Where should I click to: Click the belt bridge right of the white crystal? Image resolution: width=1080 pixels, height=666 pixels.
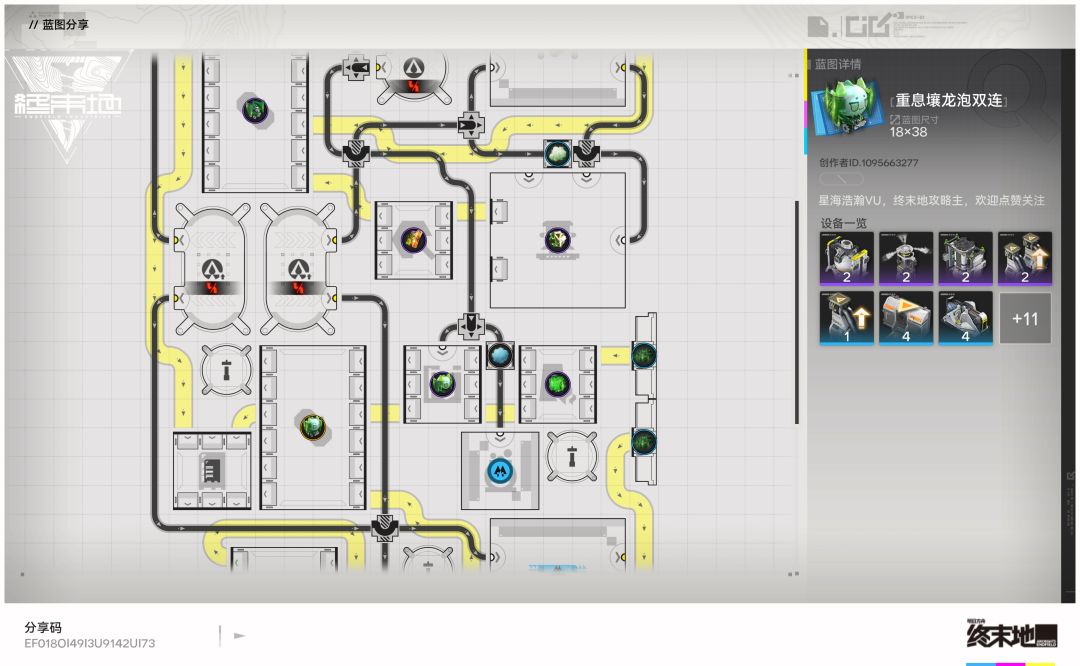point(586,153)
